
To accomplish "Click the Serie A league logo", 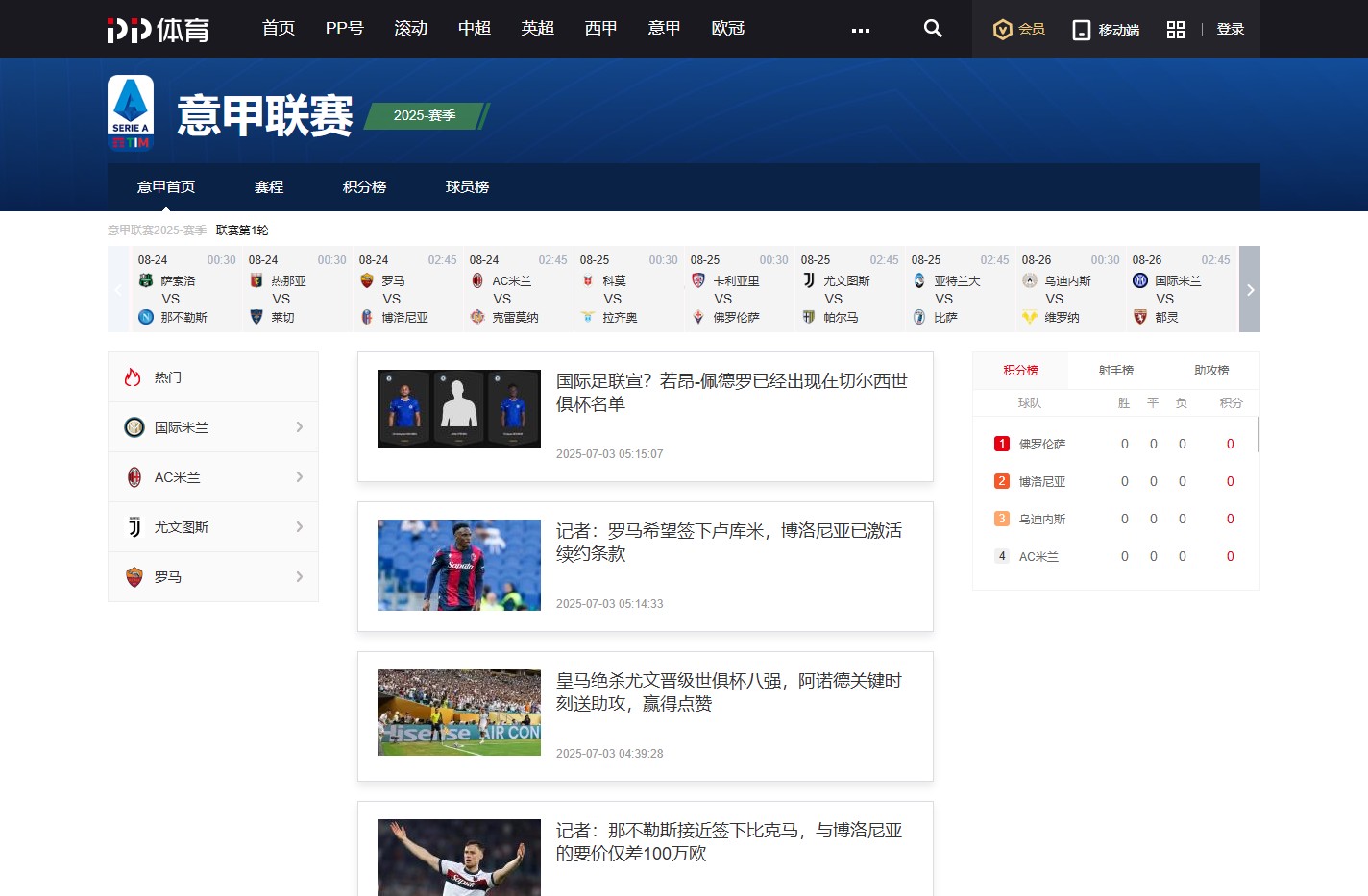I will tap(131, 113).
